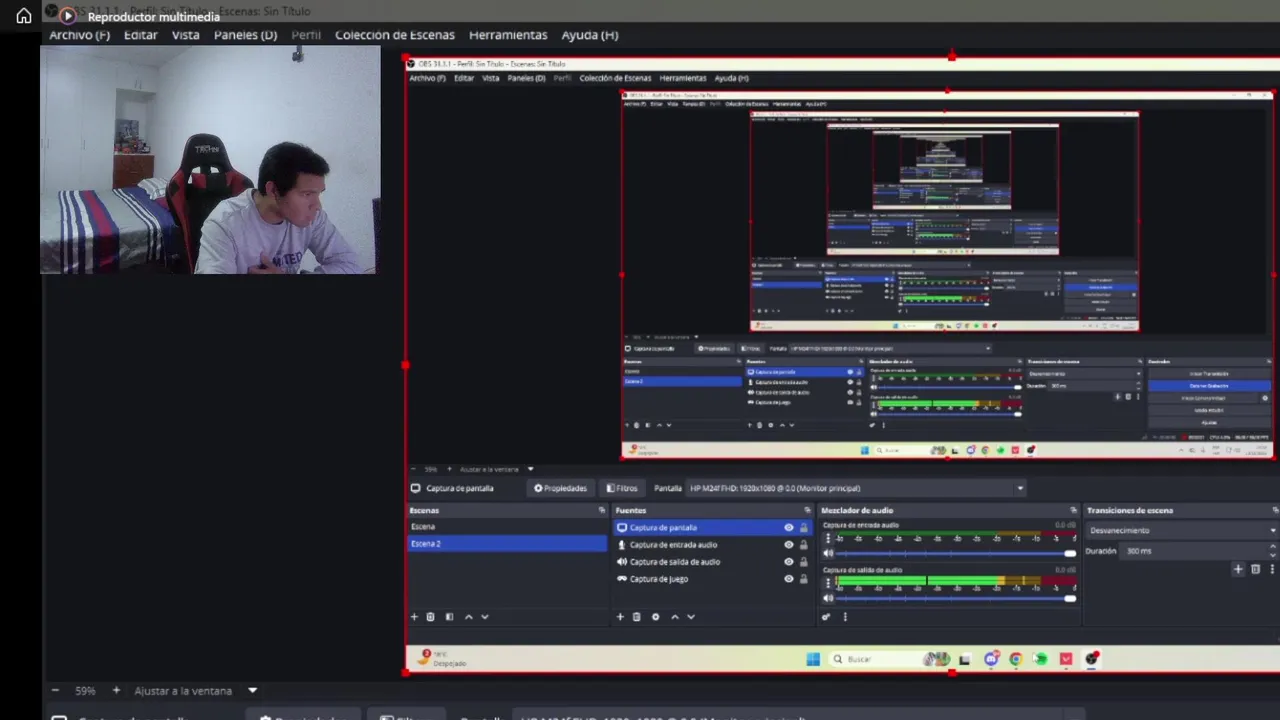
Task: Add a scene transition with plus
Action: click(1238, 569)
